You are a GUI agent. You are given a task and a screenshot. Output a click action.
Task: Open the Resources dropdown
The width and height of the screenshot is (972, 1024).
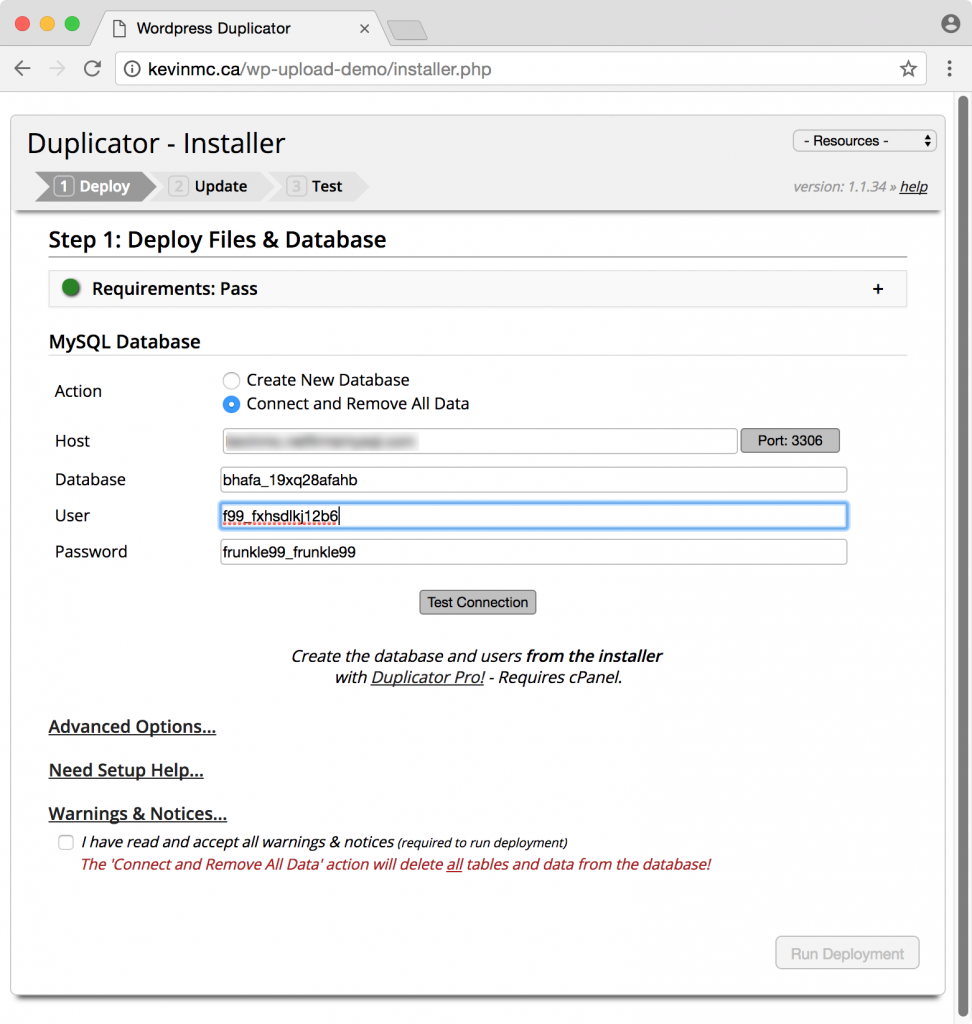pos(864,141)
